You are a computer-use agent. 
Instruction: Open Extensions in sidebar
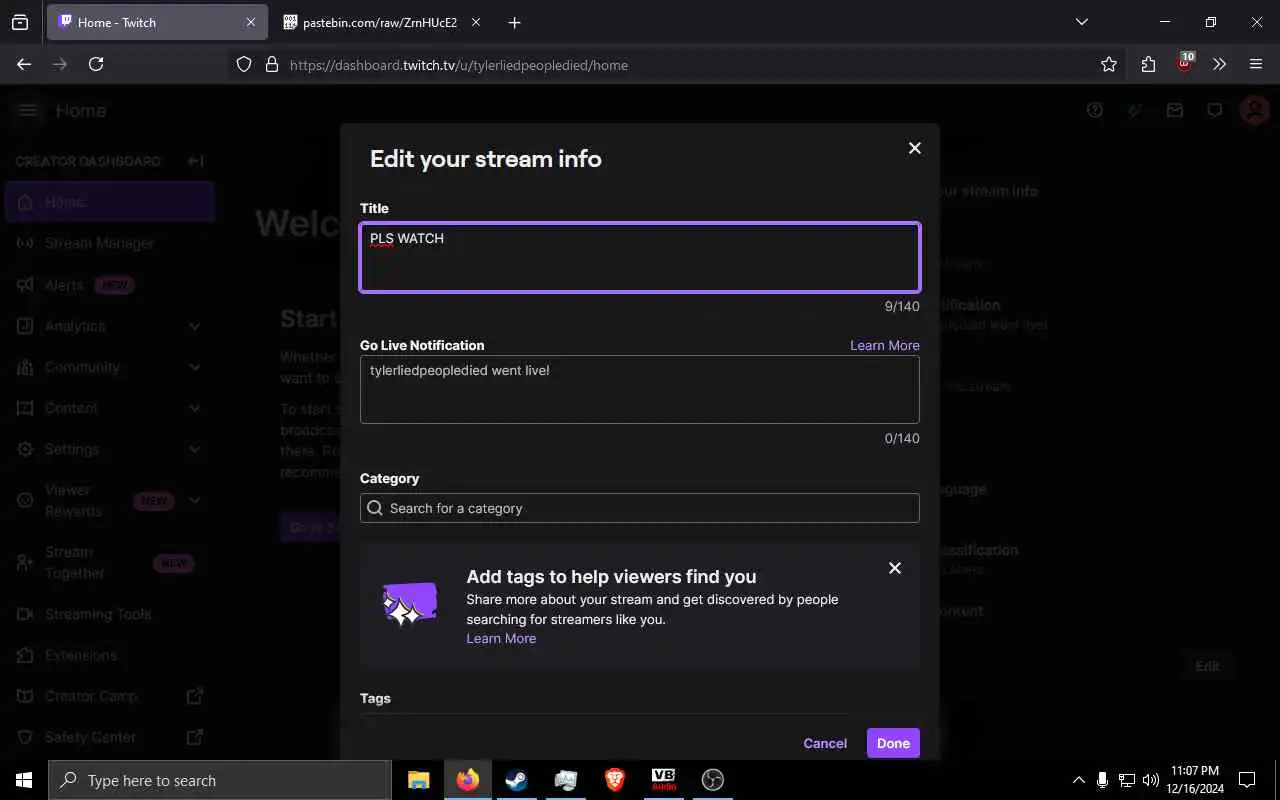[108, 655]
